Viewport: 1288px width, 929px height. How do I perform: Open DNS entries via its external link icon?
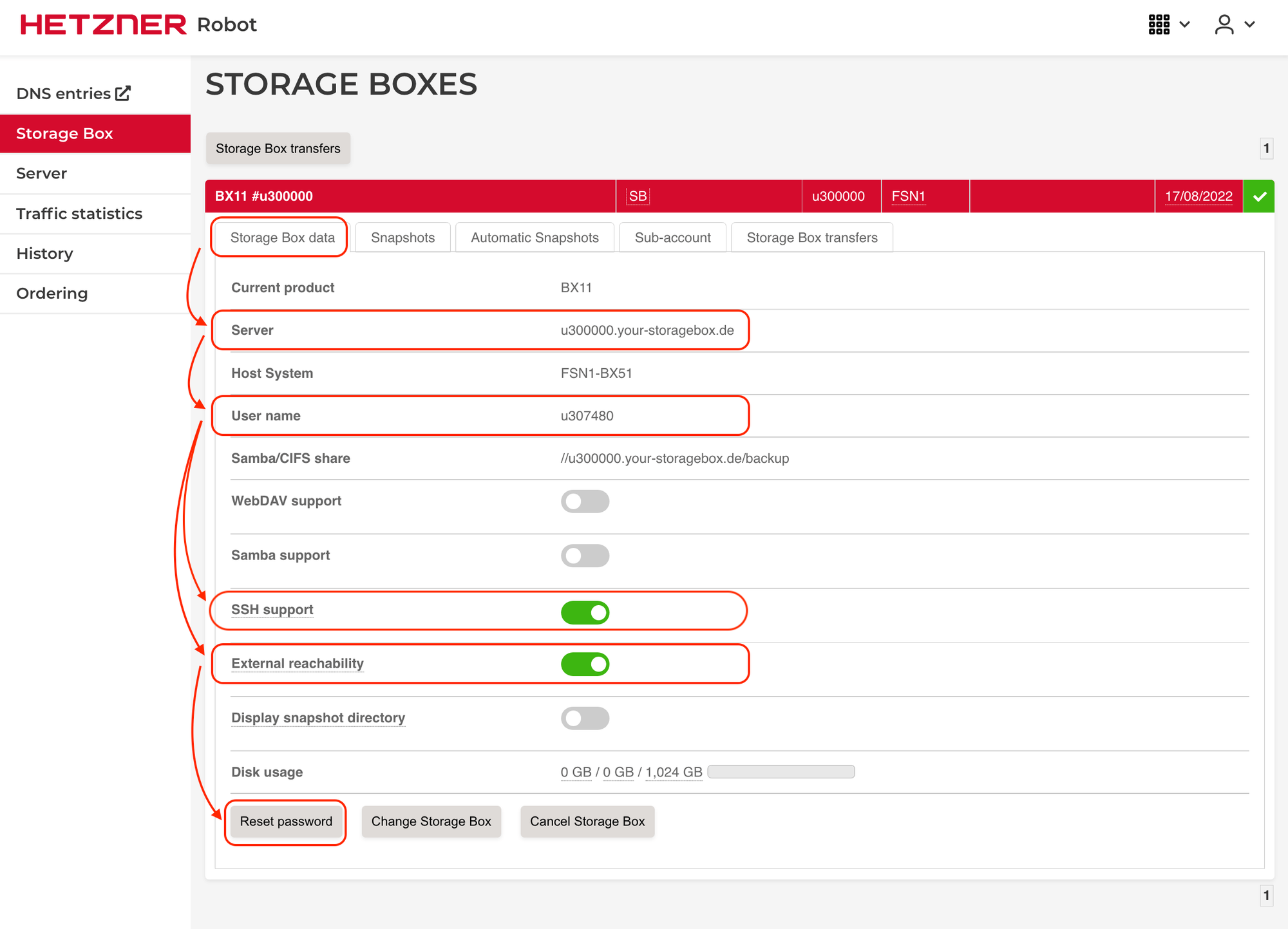(123, 92)
